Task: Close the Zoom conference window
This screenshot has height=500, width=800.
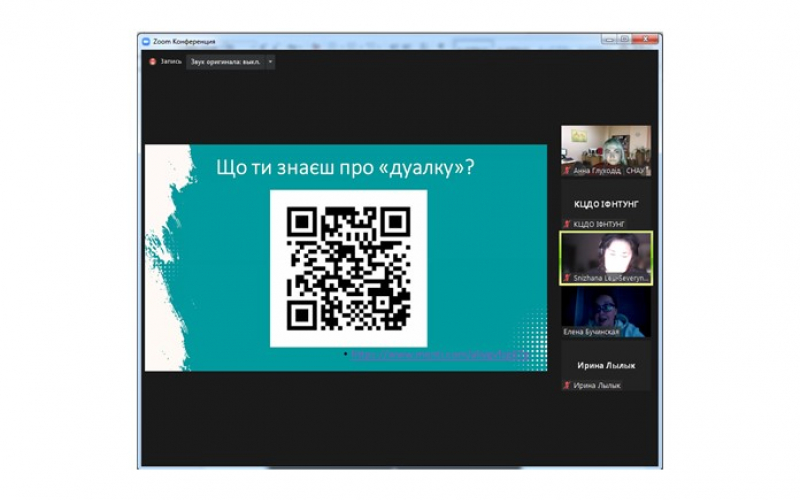Action: click(645, 39)
